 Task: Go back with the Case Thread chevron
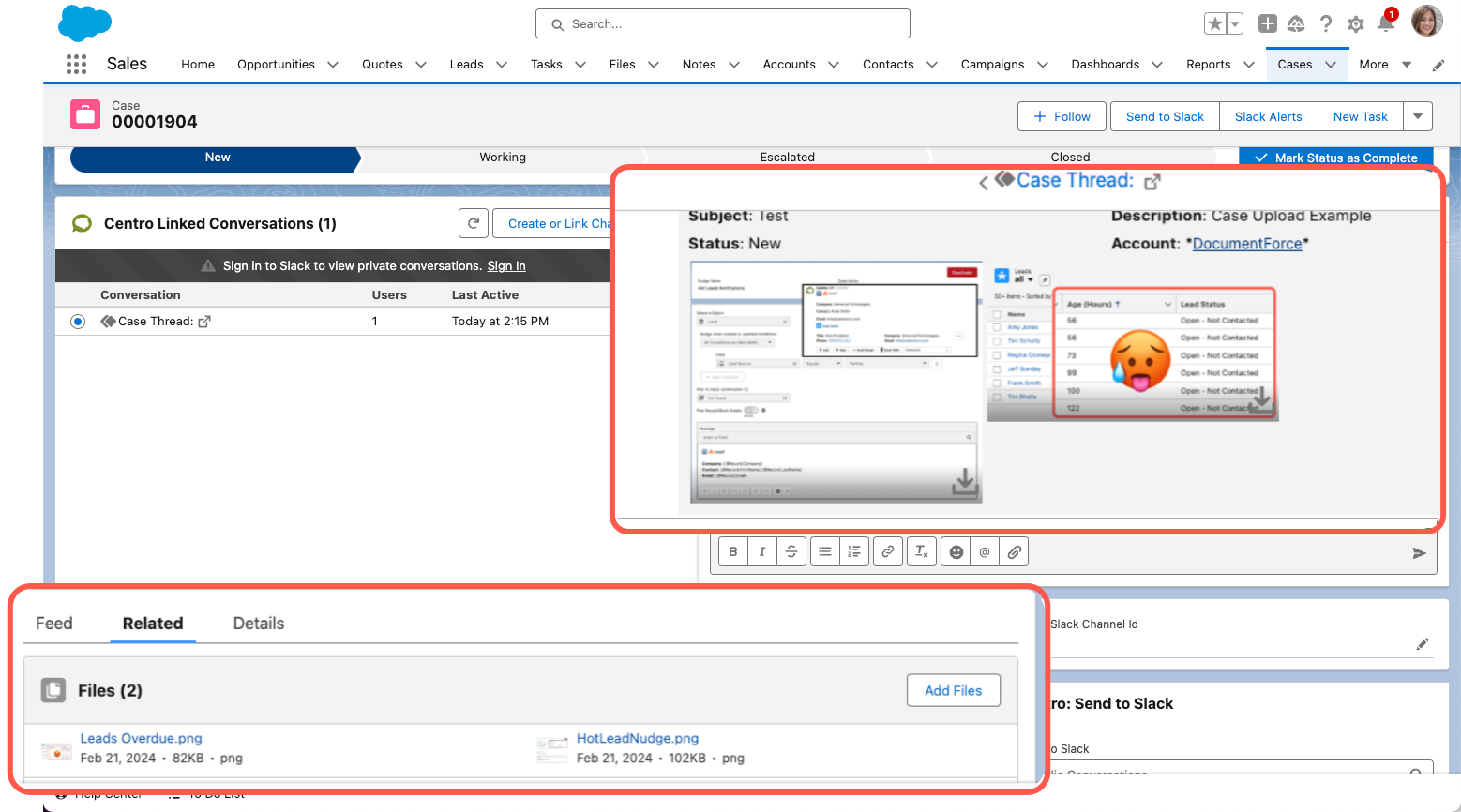click(984, 183)
